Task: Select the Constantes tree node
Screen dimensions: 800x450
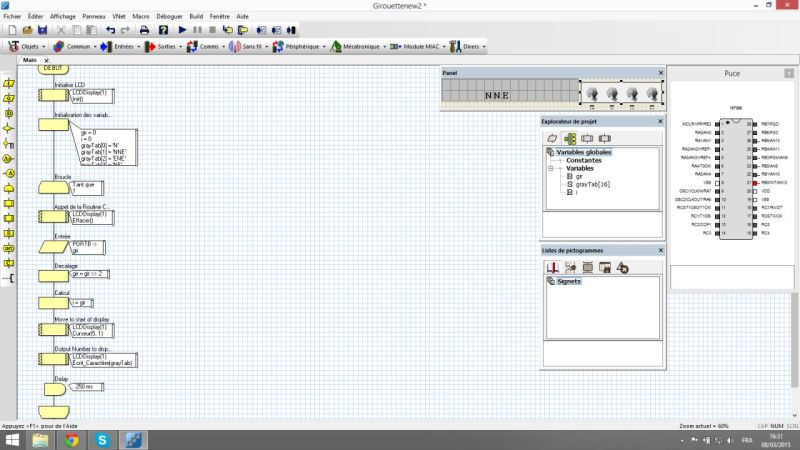Action: coord(584,160)
